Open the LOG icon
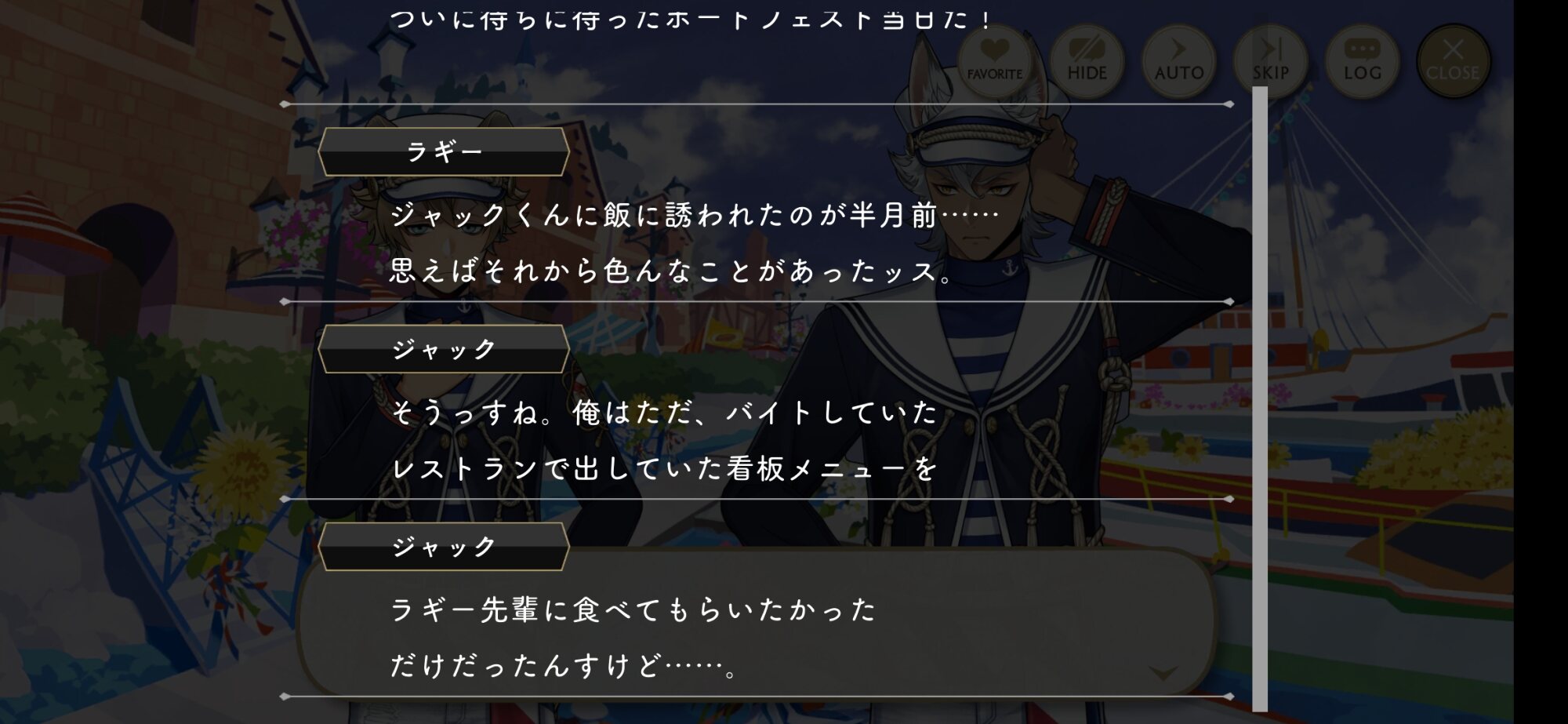The image size is (1568, 724). [1362, 61]
